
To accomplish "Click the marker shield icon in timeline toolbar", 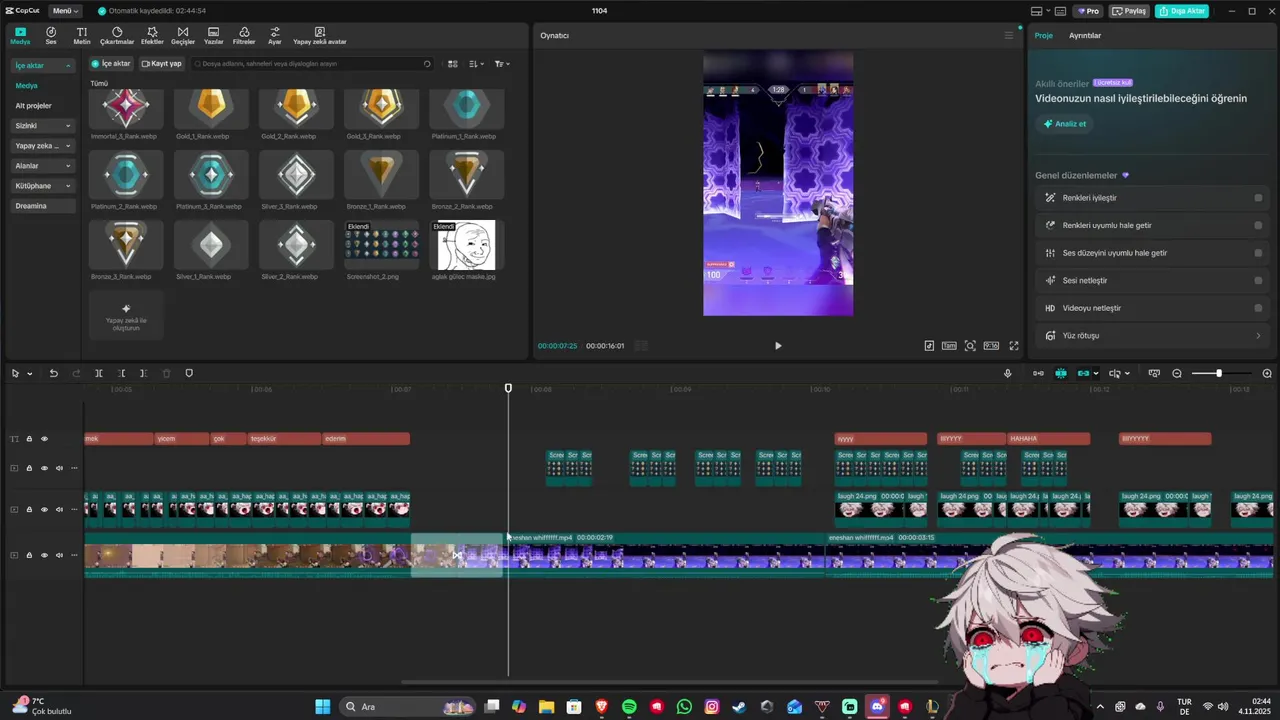I will pos(189,373).
